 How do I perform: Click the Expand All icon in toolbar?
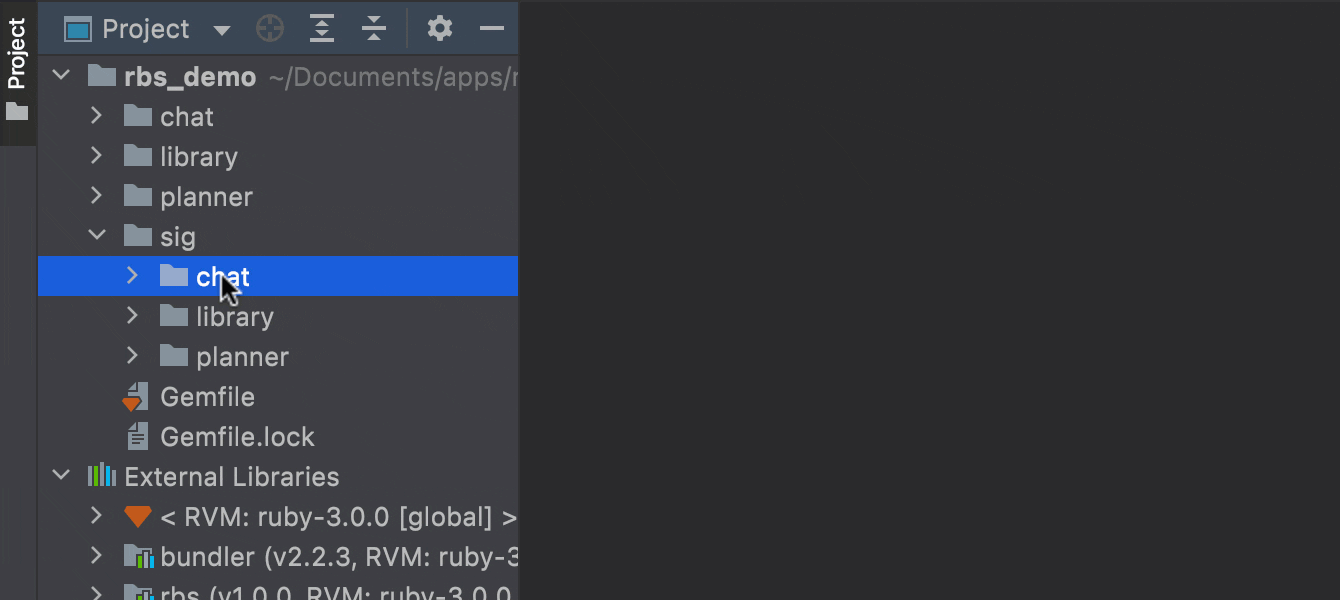[x=321, y=28]
